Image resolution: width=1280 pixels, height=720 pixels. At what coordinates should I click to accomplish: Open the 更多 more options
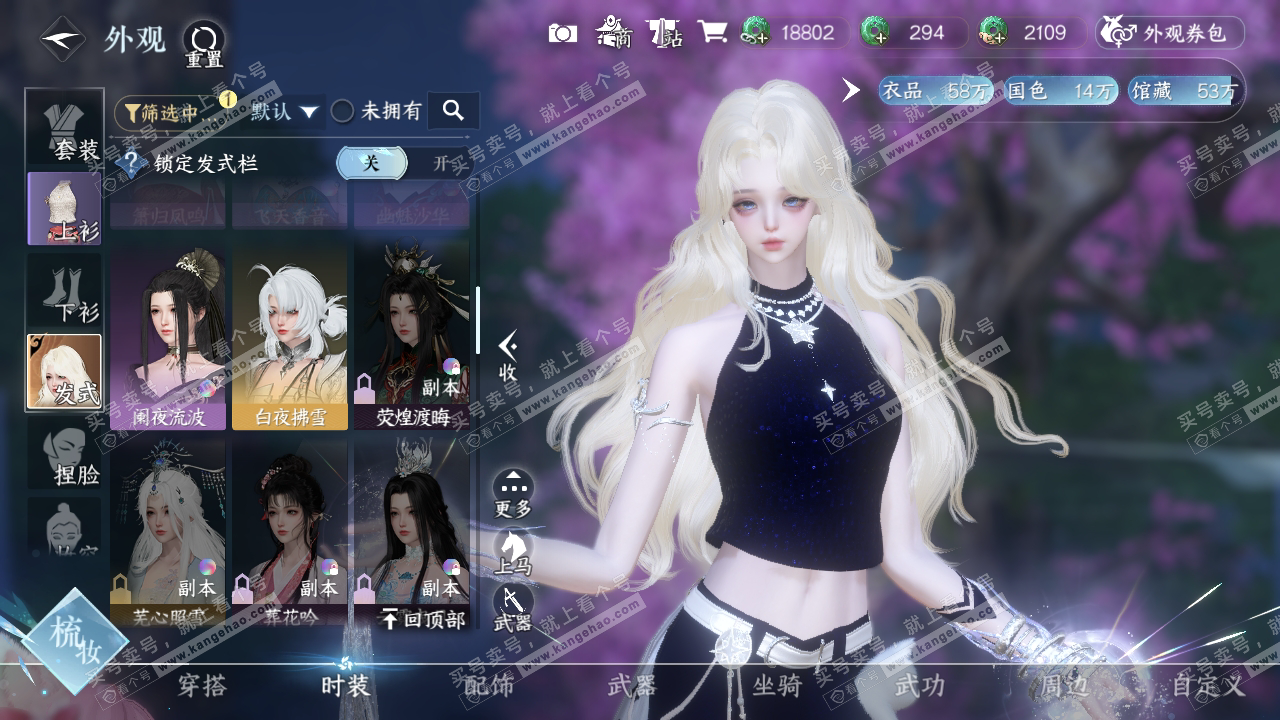[x=513, y=494]
